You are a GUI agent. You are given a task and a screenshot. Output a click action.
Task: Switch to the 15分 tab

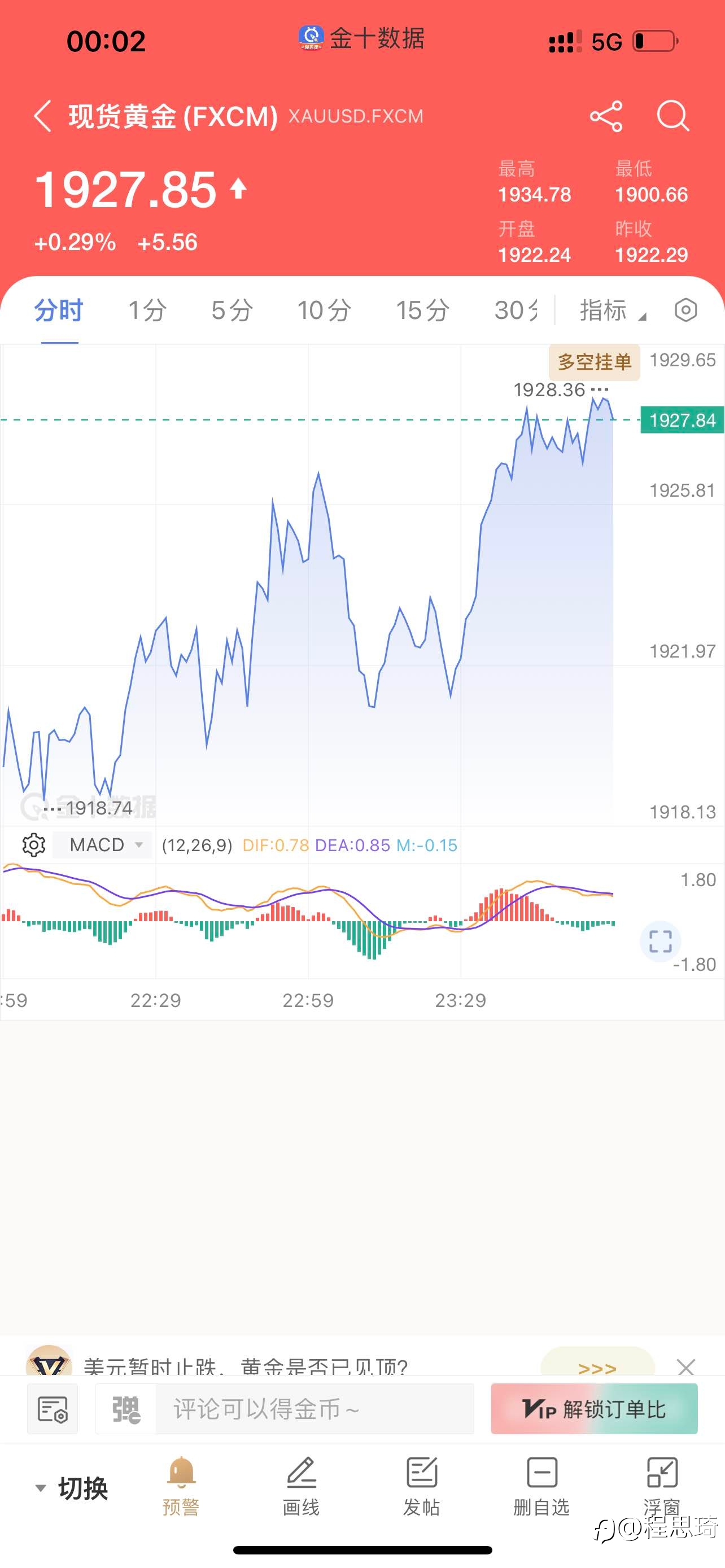[x=422, y=310]
